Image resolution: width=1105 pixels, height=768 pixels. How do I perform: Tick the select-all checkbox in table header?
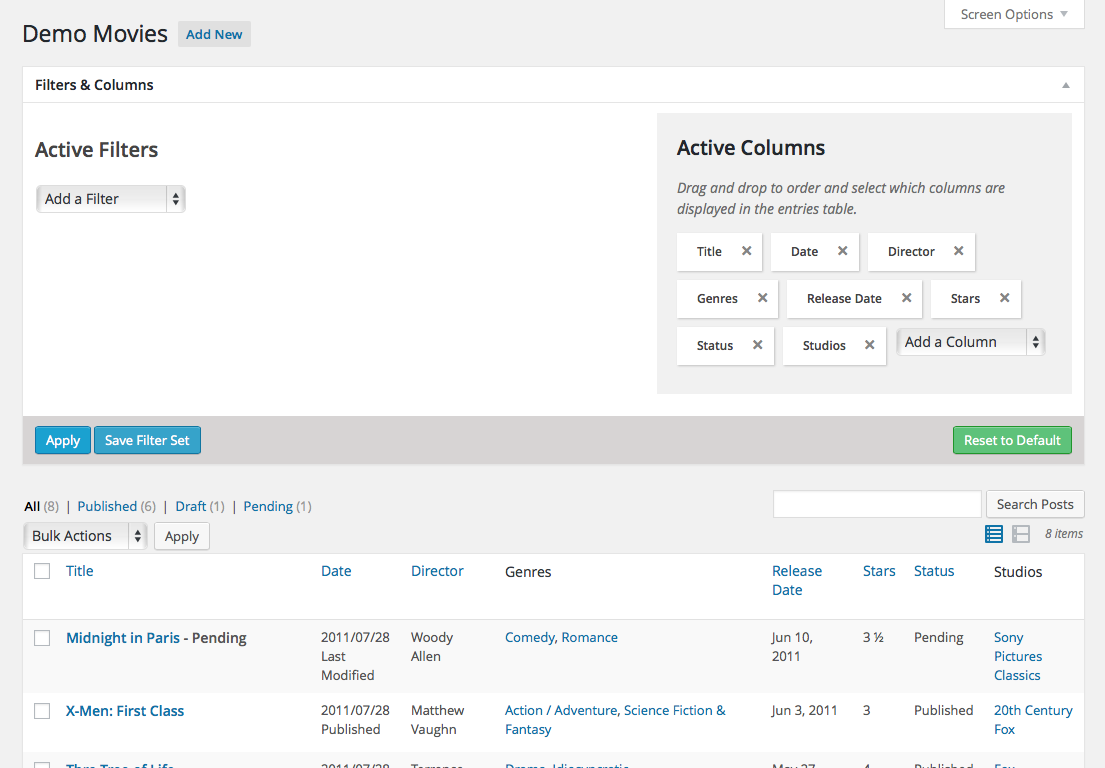click(x=42, y=571)
